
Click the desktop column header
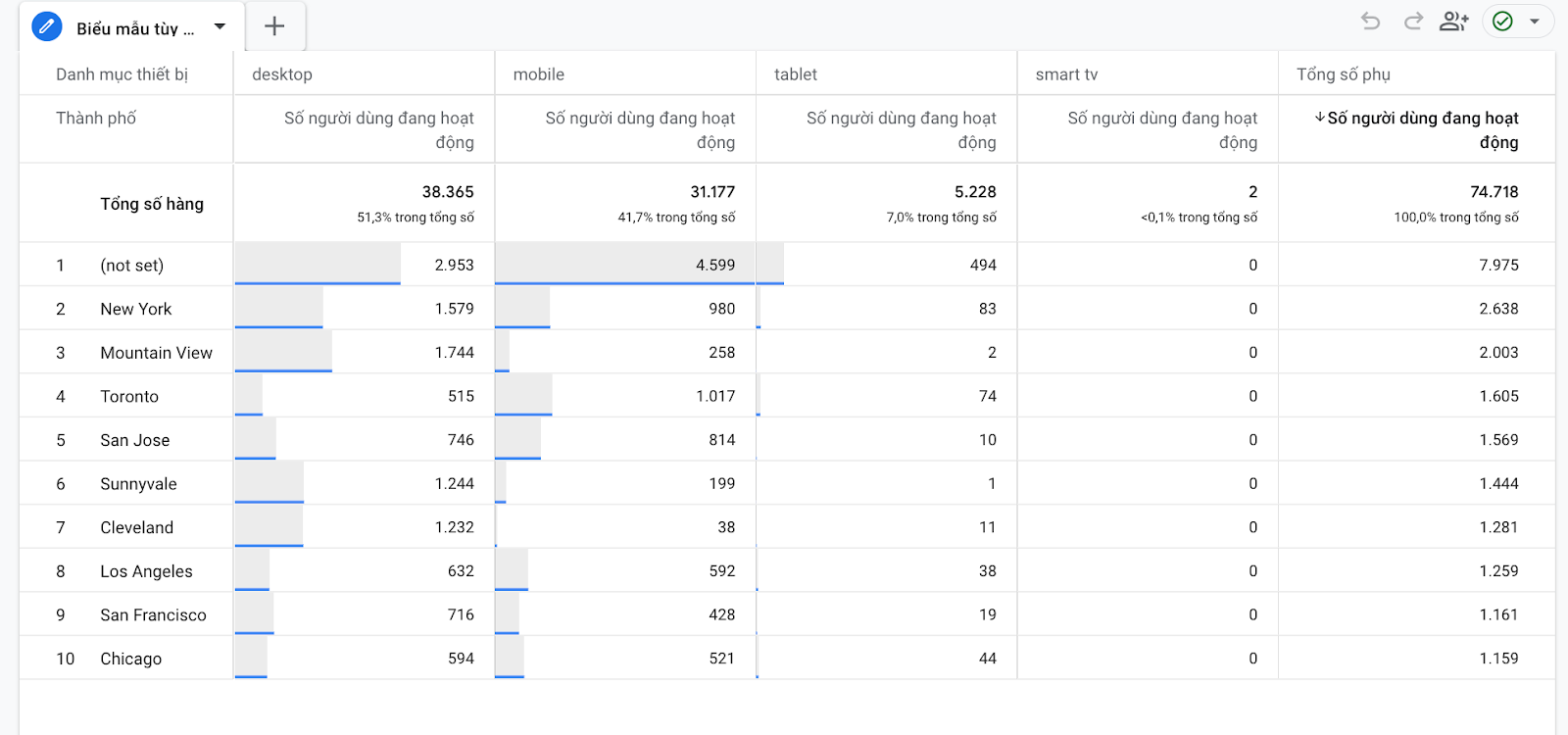tap(282, 74)
